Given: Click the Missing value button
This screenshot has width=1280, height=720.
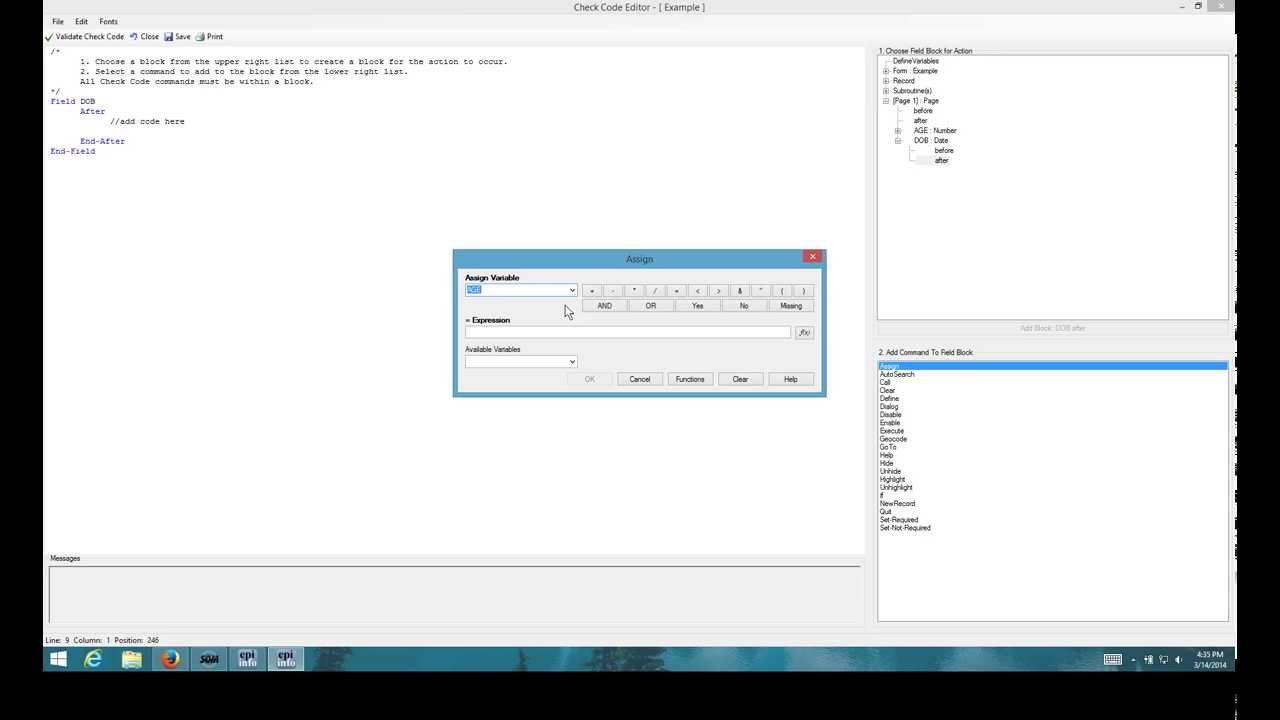Looking at the screenshot, I should tap(791, 306).
